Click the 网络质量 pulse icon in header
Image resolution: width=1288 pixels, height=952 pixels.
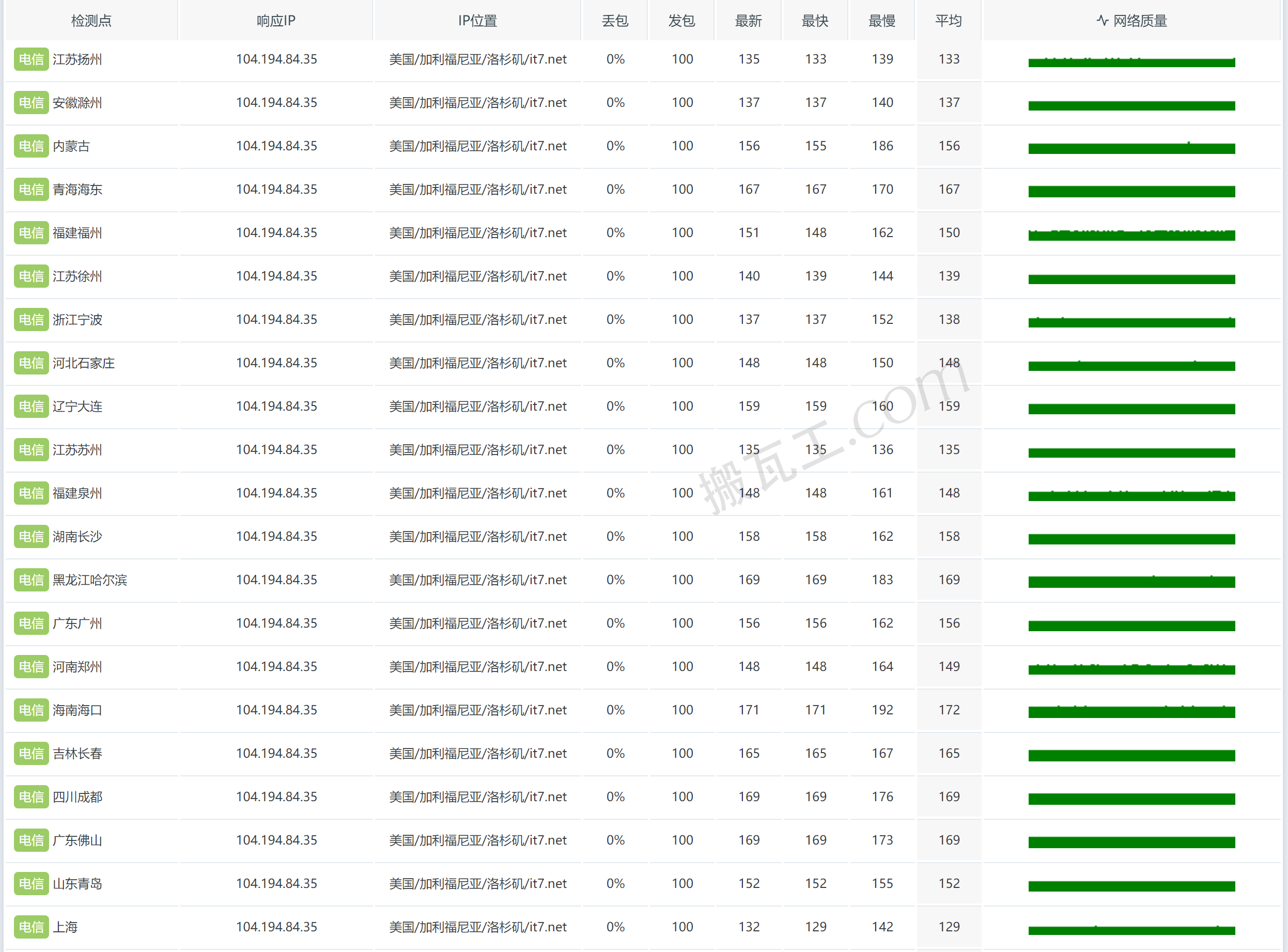coord(1102,21)
